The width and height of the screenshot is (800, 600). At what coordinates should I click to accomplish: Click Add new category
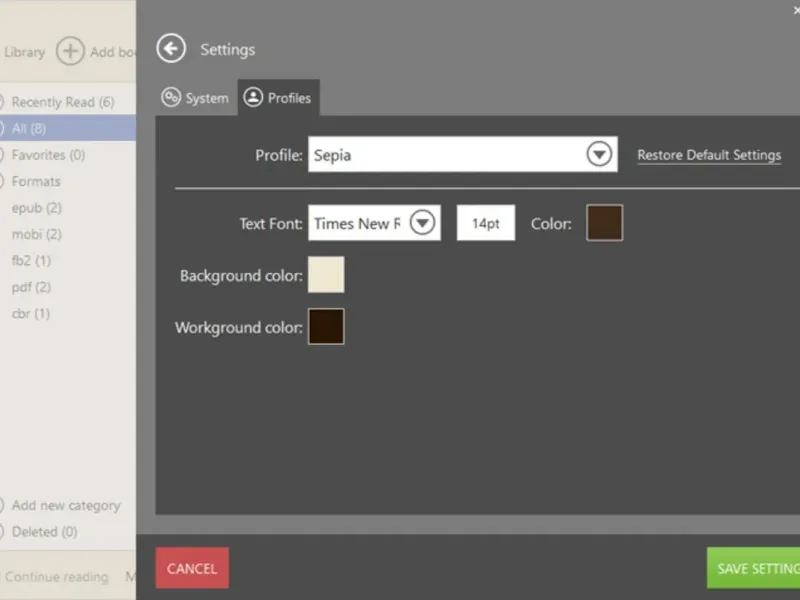[x=66, y=506]
